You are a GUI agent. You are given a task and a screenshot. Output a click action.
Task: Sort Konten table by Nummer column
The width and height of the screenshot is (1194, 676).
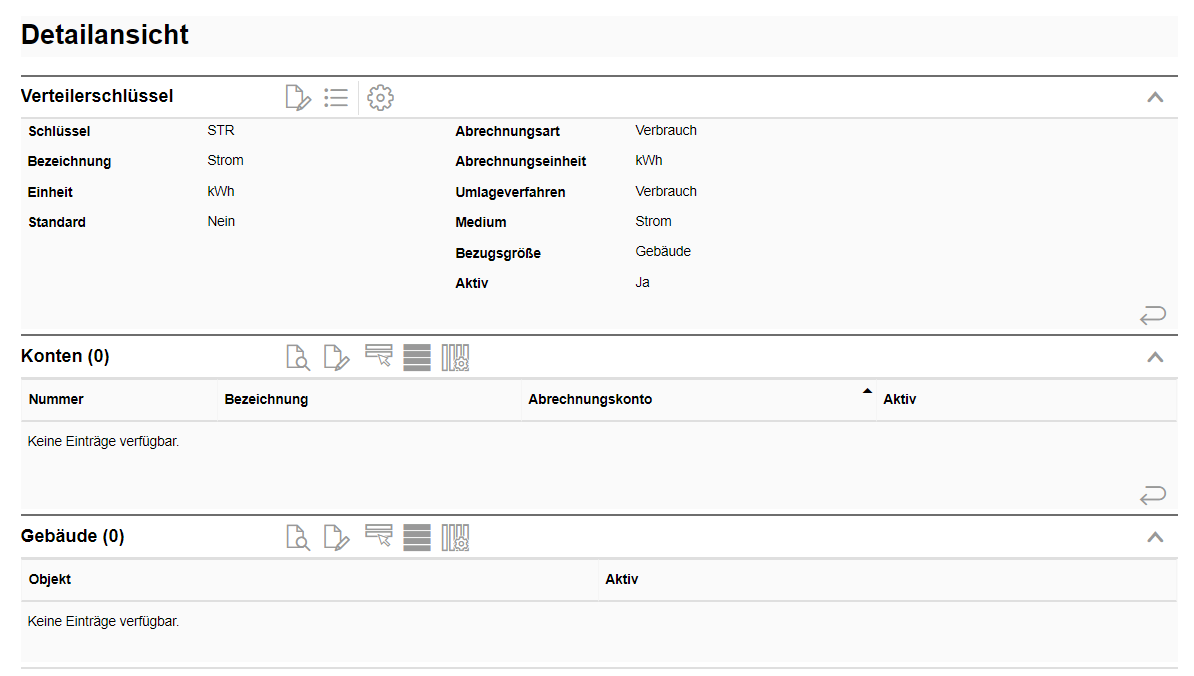[x=56, y=399]
